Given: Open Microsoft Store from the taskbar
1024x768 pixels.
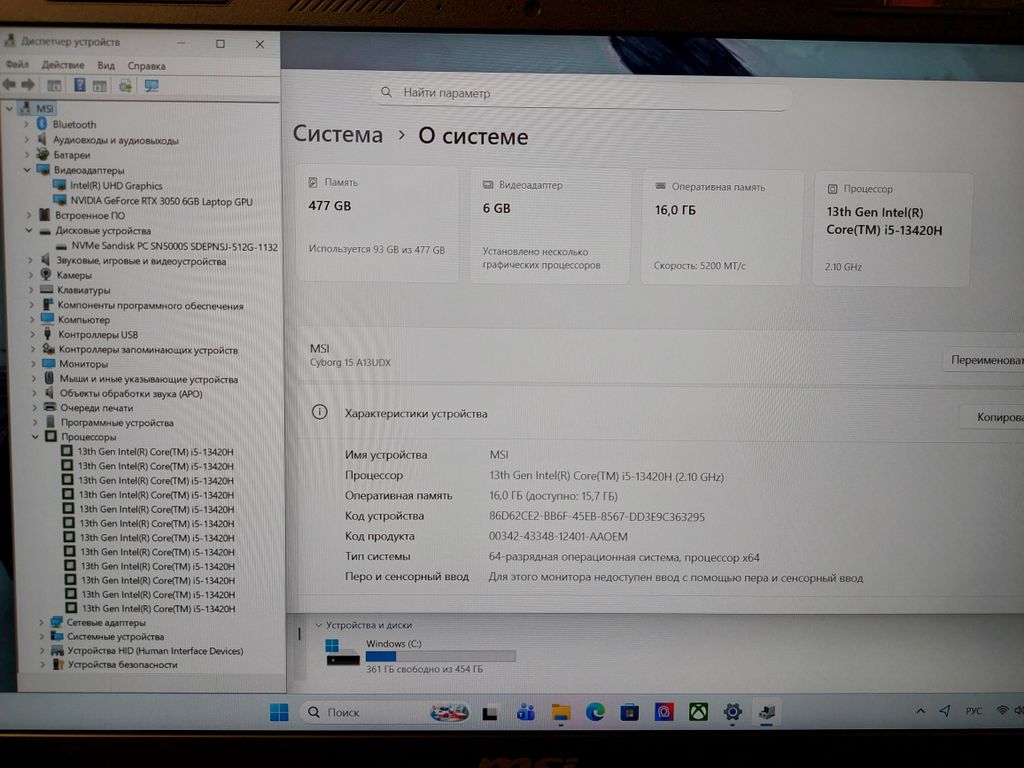Looking at the screenshot, I should pyautogui.click(x=629, y=712).
